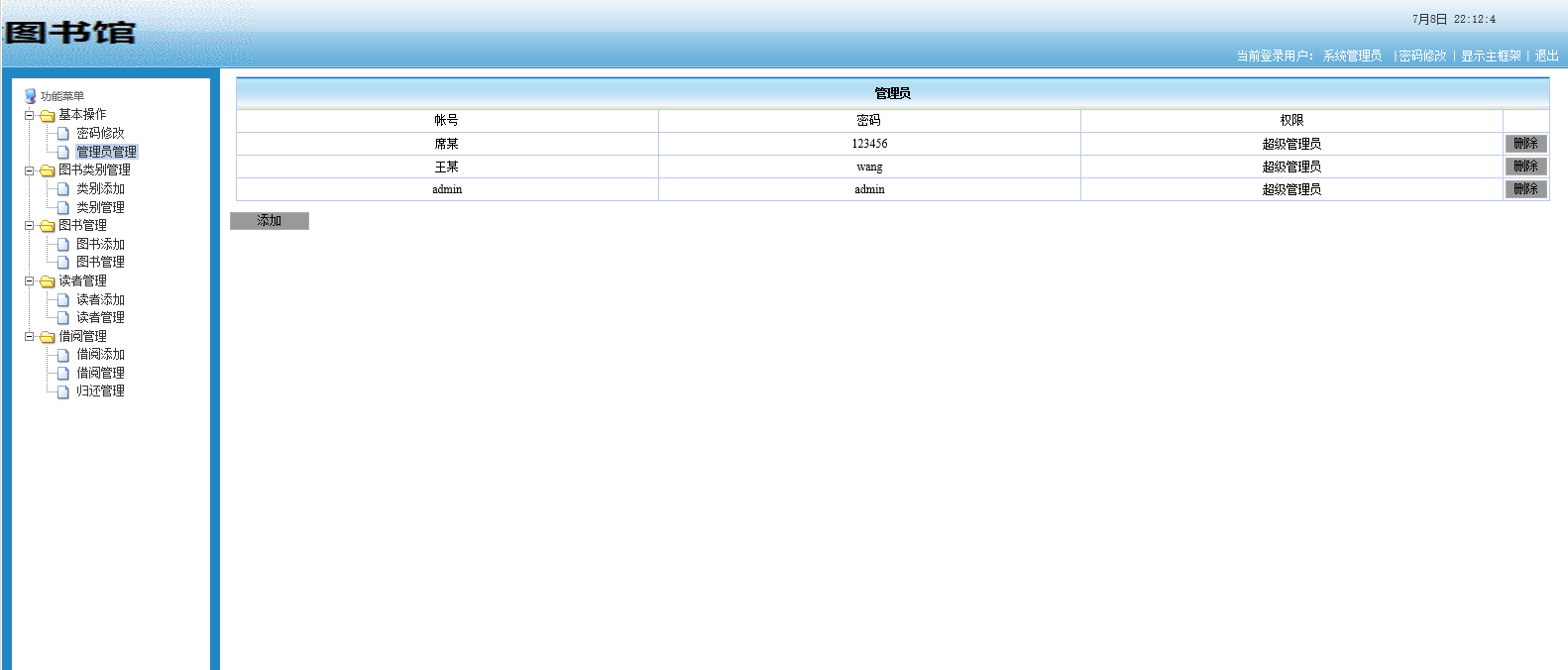Click the 123456 password cell
The width and height of the screenshot is (1568, 670).
869,144
